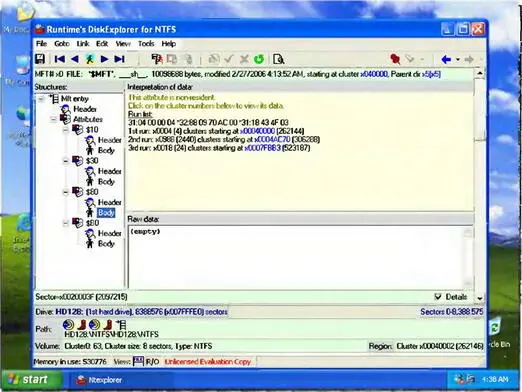Open the Edit menu
The height and width of the screenshot is (392, 522).
102,44
